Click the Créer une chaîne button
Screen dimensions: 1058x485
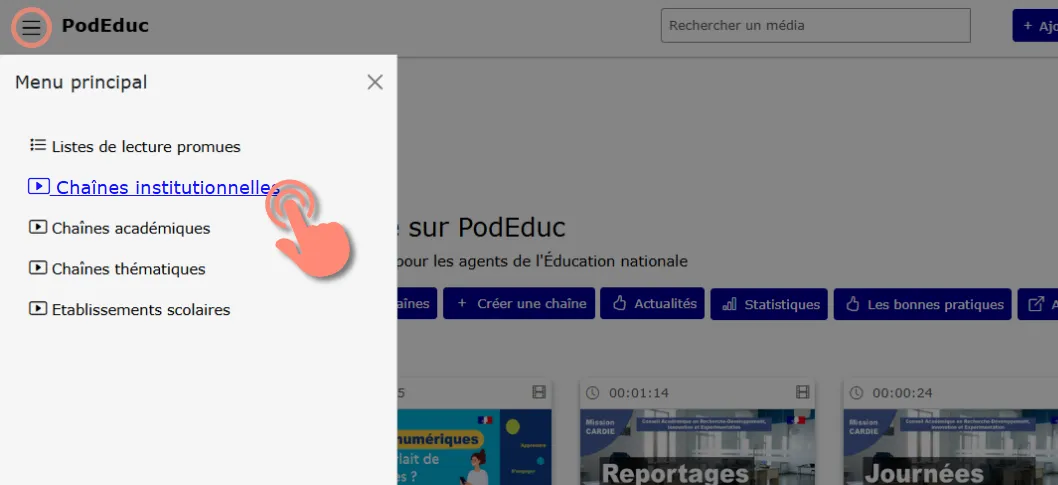tap(519, 304)
